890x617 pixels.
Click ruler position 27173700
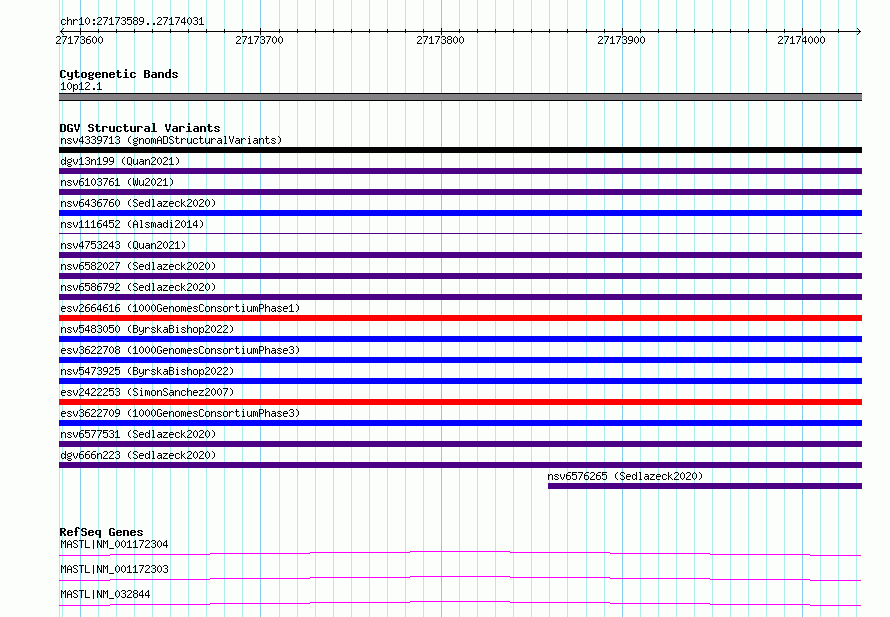click(x=259, y=40)
